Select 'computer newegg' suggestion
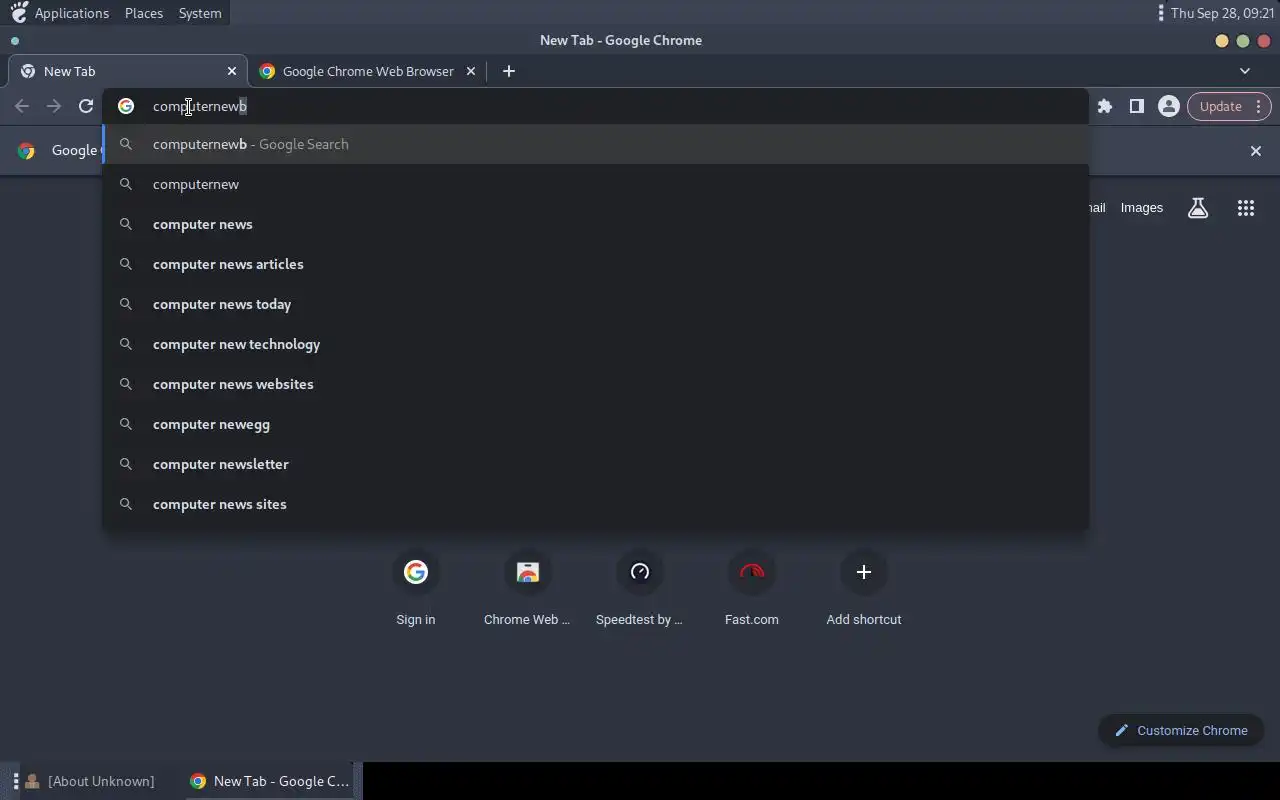1280x800 pixels. [595, 424]
